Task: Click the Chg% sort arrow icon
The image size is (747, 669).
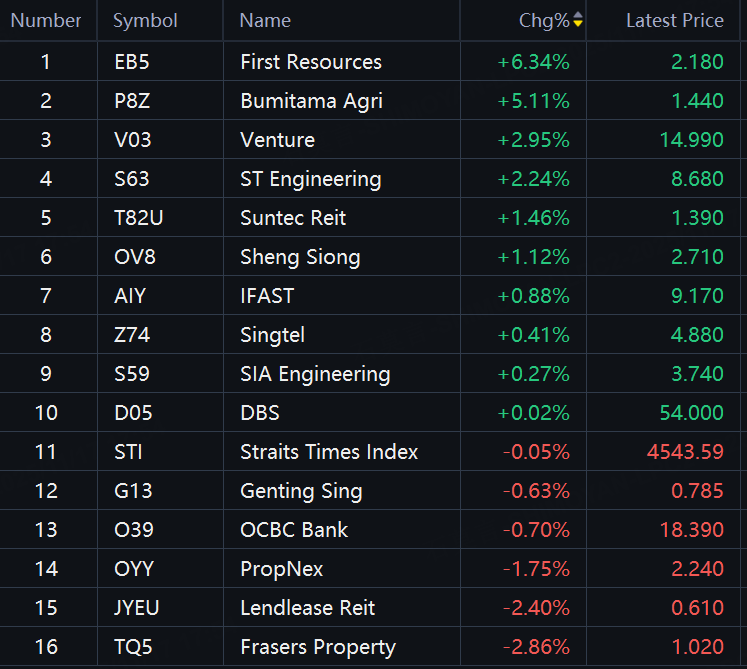Action: pos(577,21)
